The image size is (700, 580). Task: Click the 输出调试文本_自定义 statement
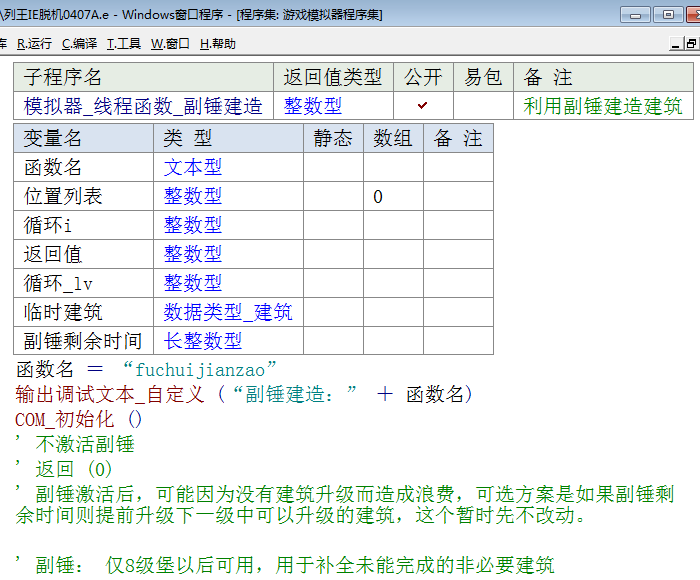110,395
